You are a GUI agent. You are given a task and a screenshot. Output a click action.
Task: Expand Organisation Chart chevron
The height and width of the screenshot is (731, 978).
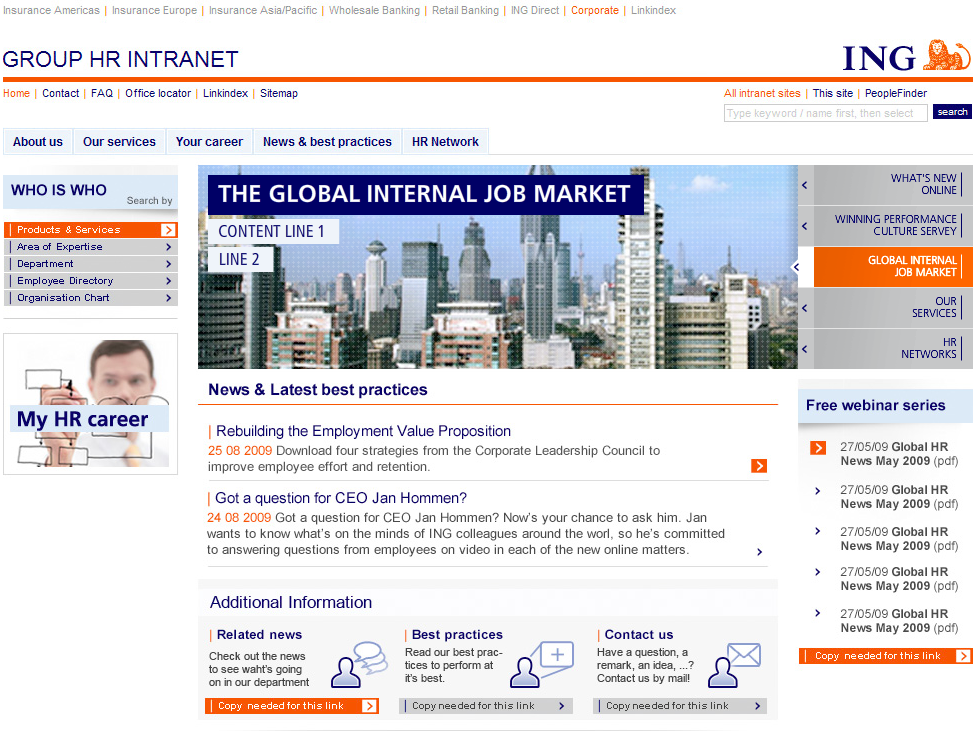coord(168,298)
